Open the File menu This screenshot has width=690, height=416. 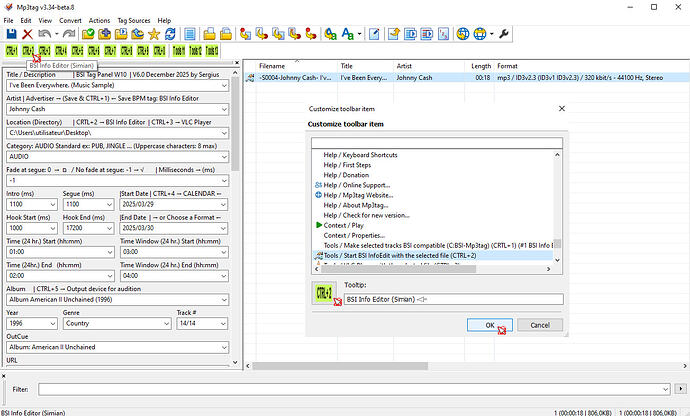click(8, 21)
